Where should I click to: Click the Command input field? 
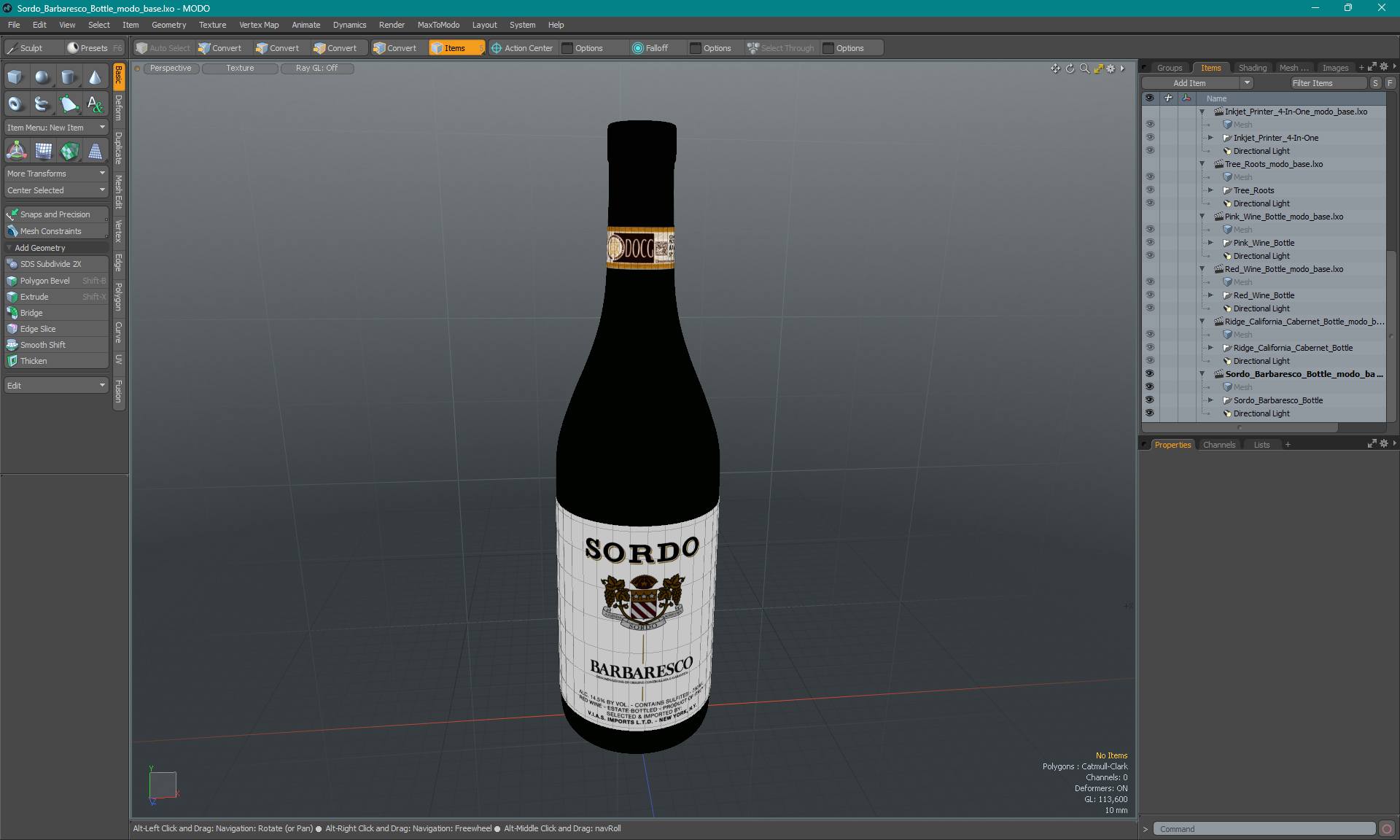(x=1264, y=829)
